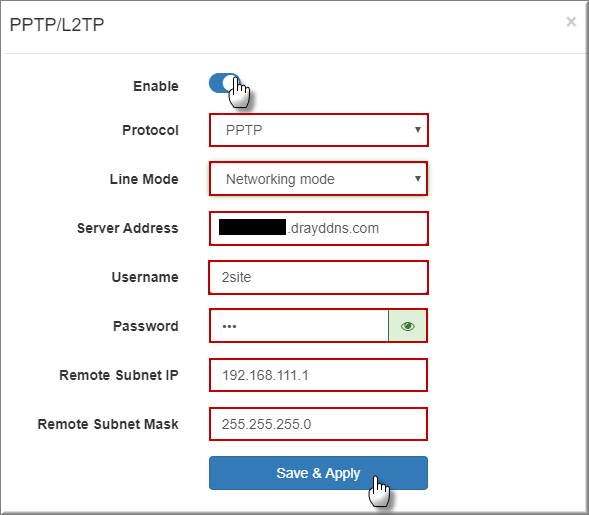
Task: Click into the Password dots field
Action: coord(299,326)
